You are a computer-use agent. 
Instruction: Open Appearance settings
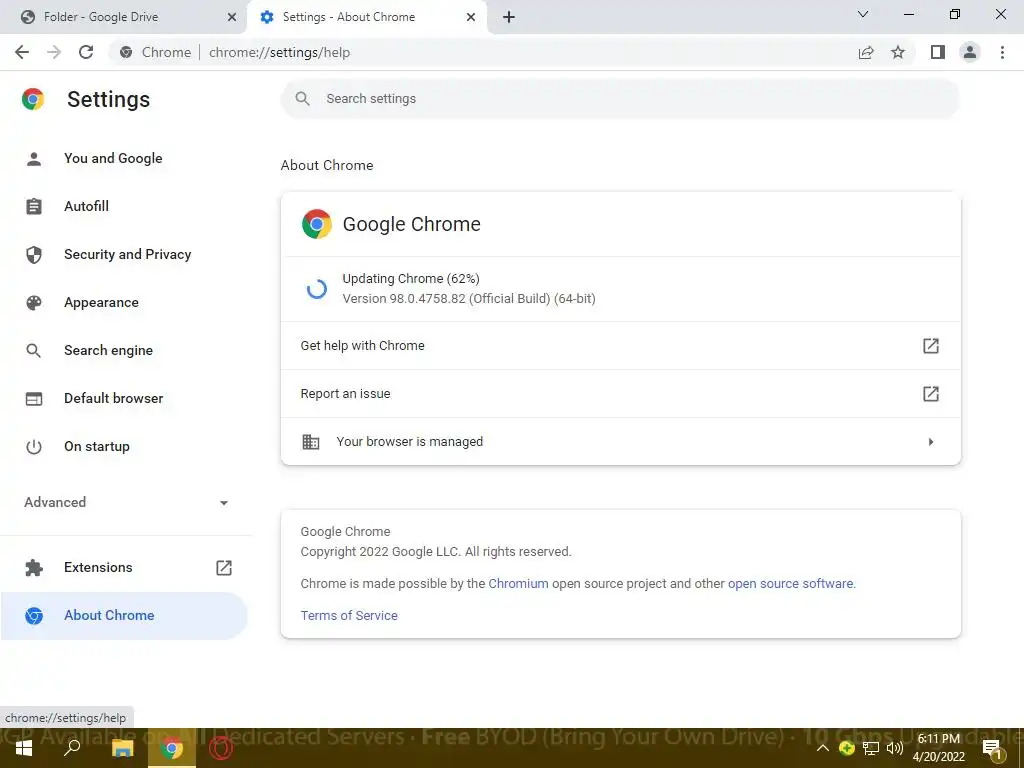point(101,302)
